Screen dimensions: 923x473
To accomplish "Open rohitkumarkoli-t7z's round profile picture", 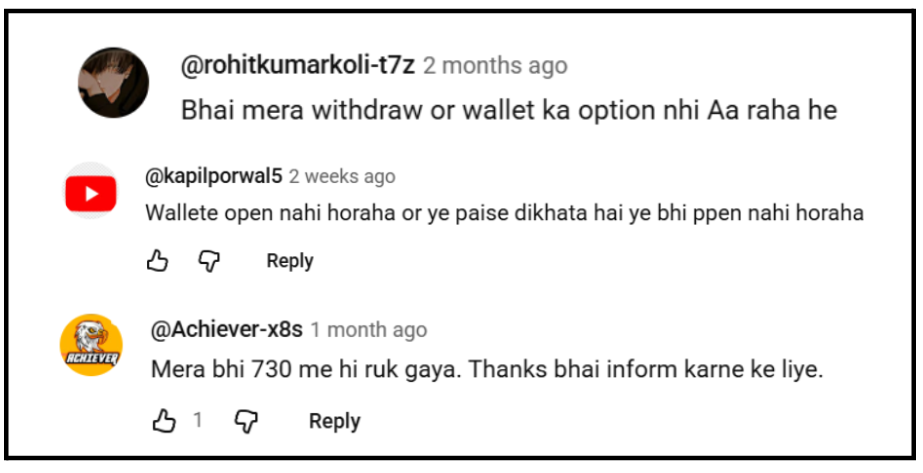I will (x=113, y=82).
